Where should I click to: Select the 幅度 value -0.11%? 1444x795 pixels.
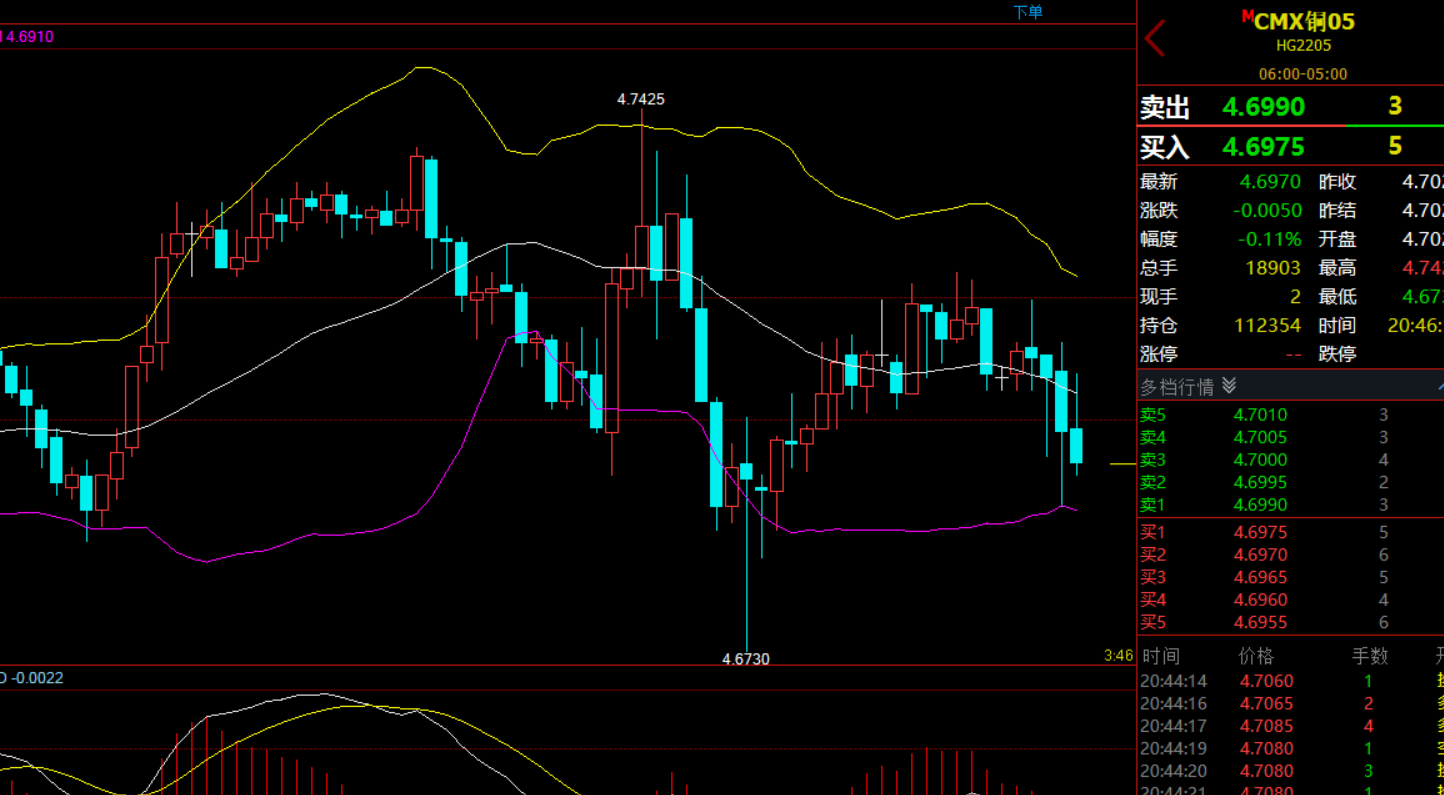tap(1270, 240)
